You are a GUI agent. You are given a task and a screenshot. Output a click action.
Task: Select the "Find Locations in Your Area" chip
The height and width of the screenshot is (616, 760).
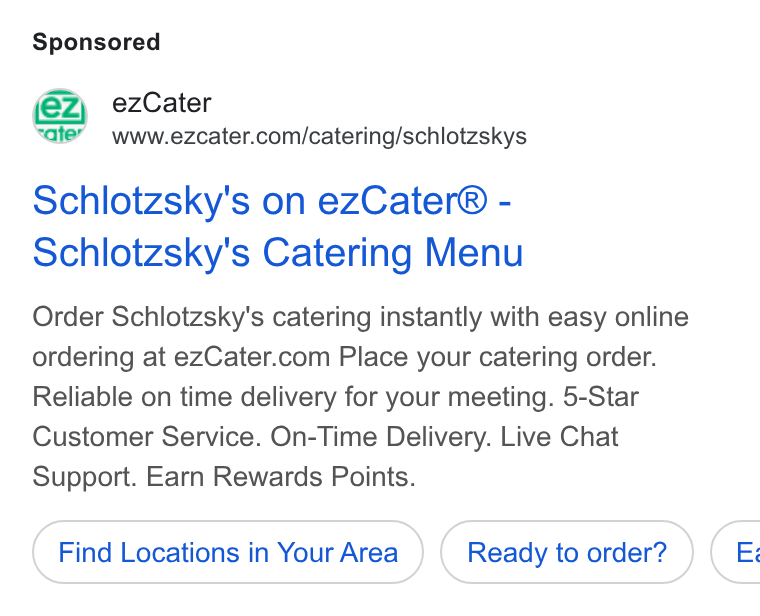pyautogui.click(x=228, y=553)
